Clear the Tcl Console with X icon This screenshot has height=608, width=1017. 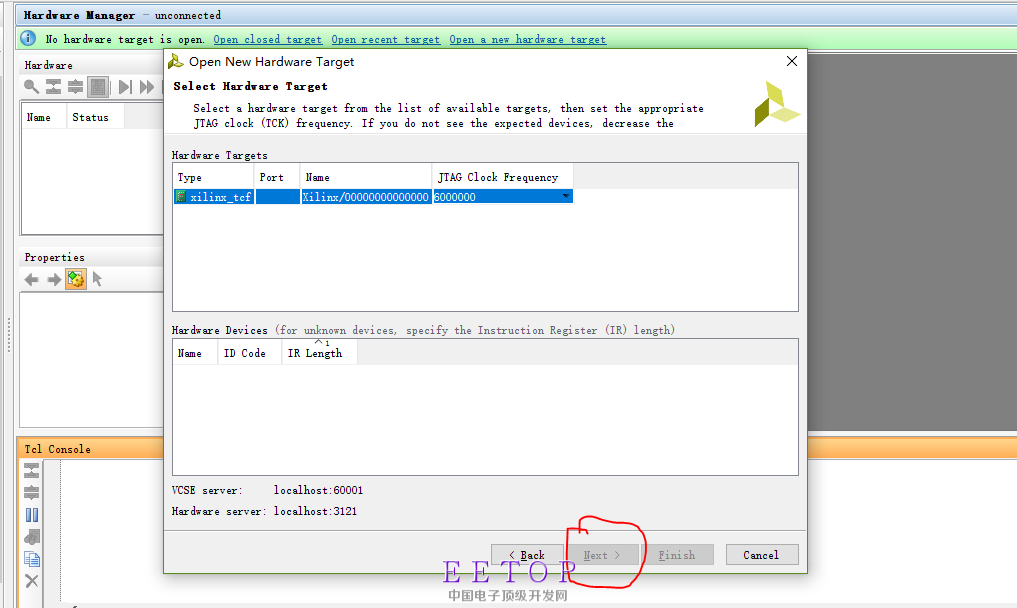pyautogui.click(x=31, y=581)
